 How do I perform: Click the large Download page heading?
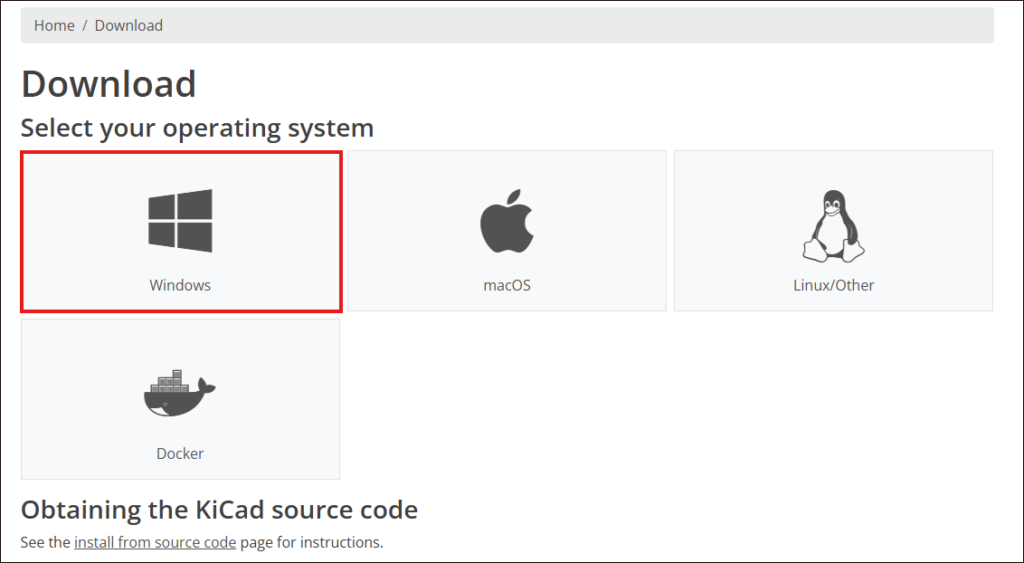point(108,84)
